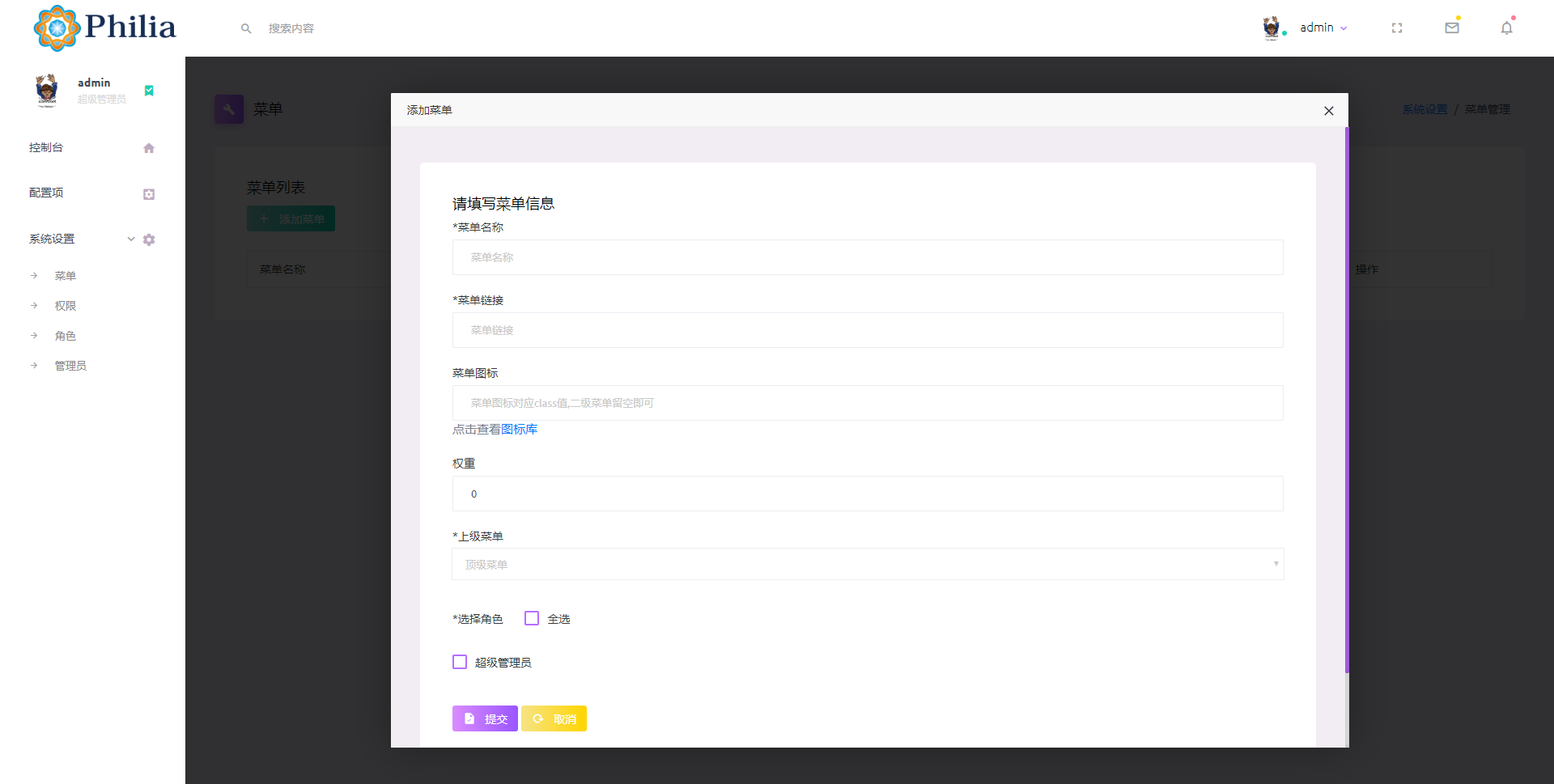Click the green bookmark badge icon in sidebar

pos(149,91)
